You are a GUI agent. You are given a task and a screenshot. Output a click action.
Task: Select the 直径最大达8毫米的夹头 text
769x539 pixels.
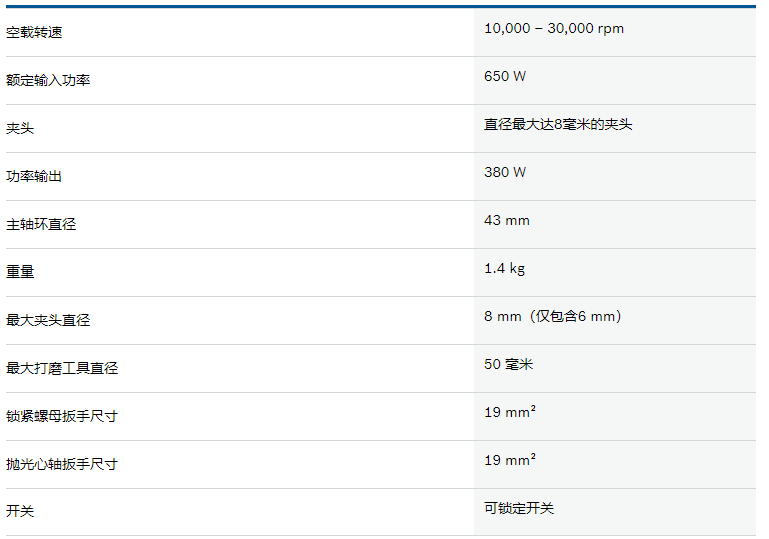tap(558, 124)
